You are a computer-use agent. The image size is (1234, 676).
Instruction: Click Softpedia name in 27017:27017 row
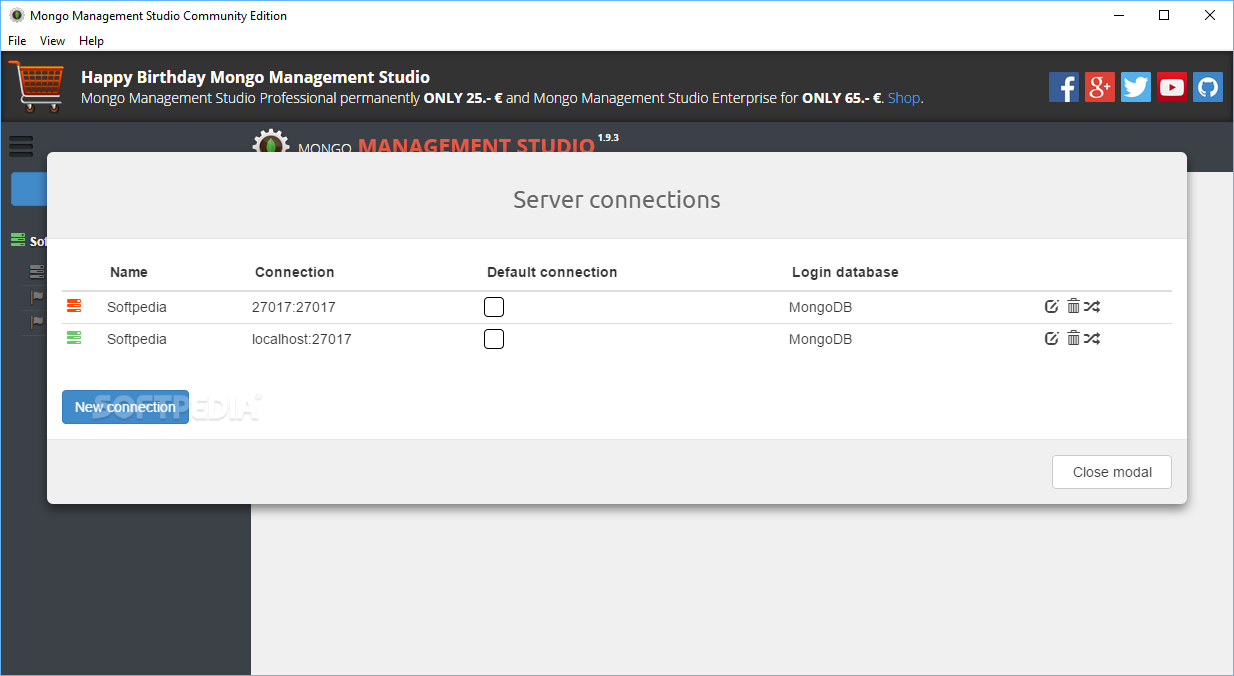click(x=137, y=307)
